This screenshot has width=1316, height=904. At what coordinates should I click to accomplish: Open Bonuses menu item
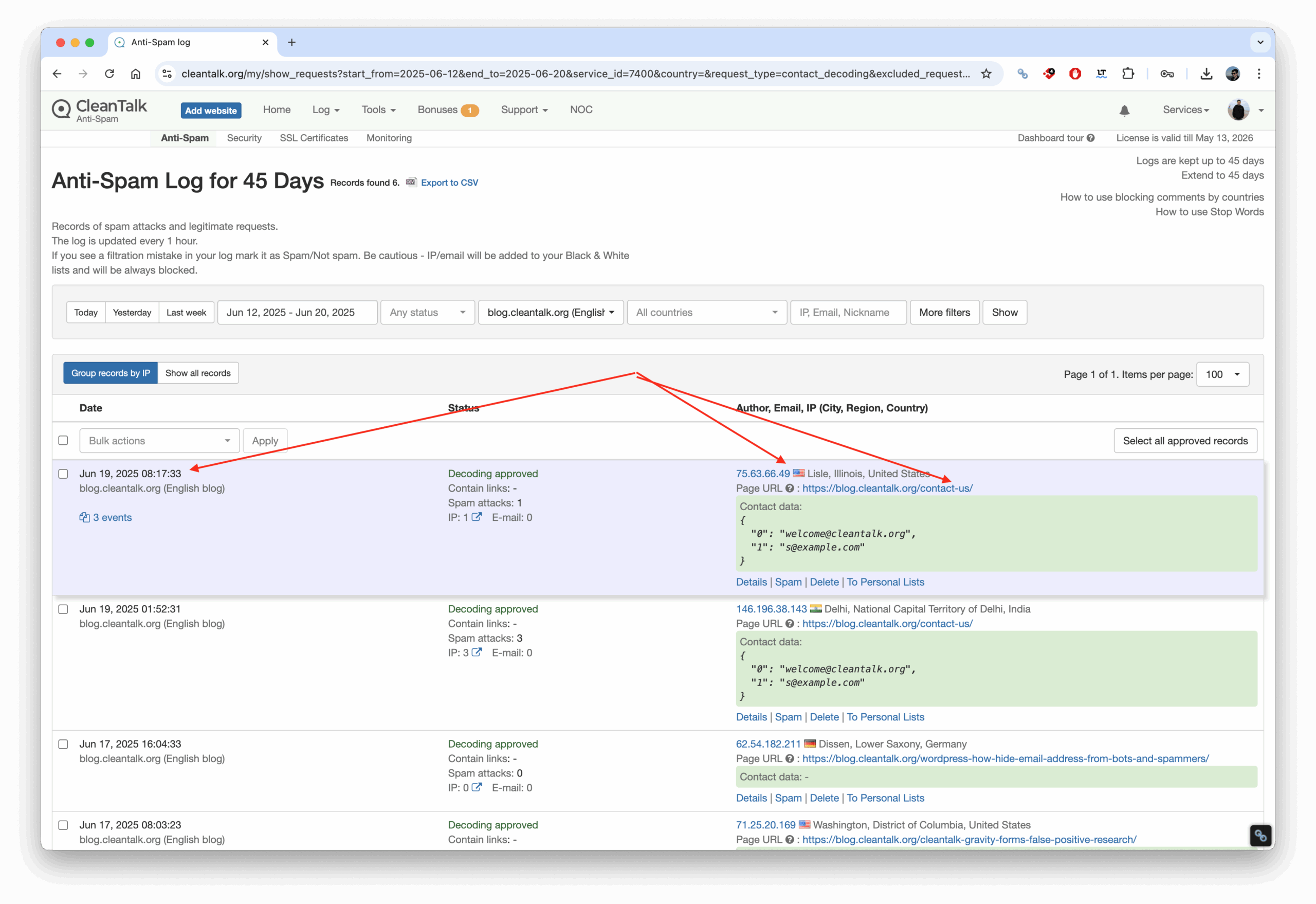pyautogui.click(x=448, y=110)
